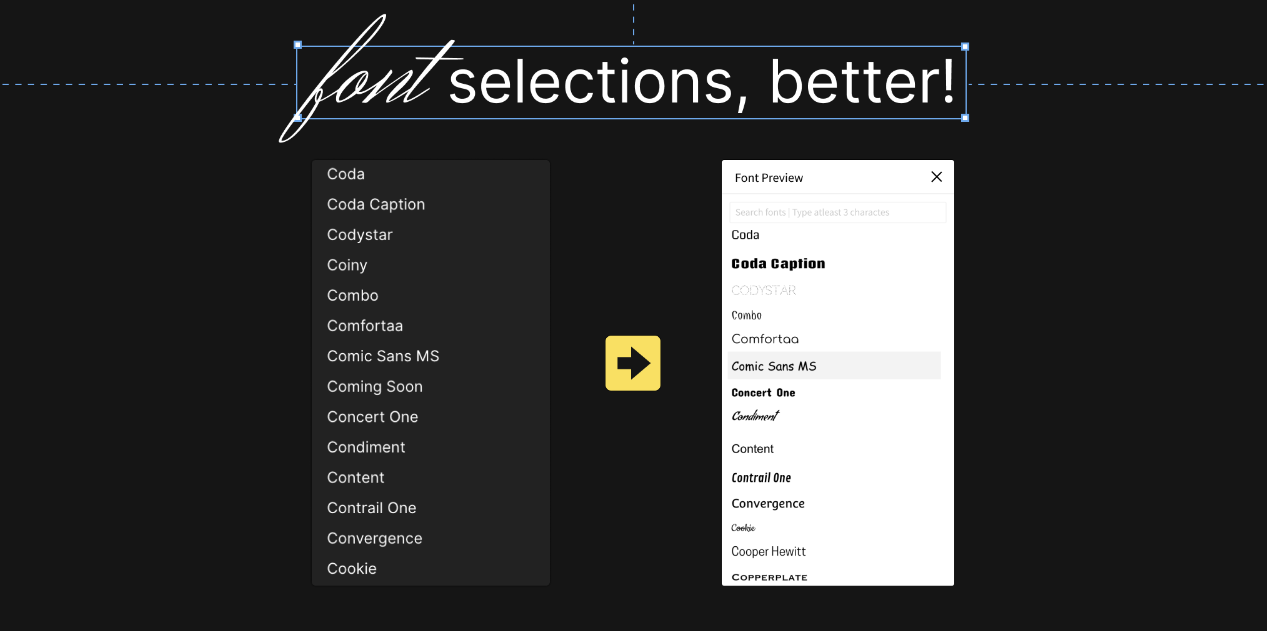Select Concert One in the preview panel
Image resolution: width=1267 pixels, height=631 pixels.
763,392
